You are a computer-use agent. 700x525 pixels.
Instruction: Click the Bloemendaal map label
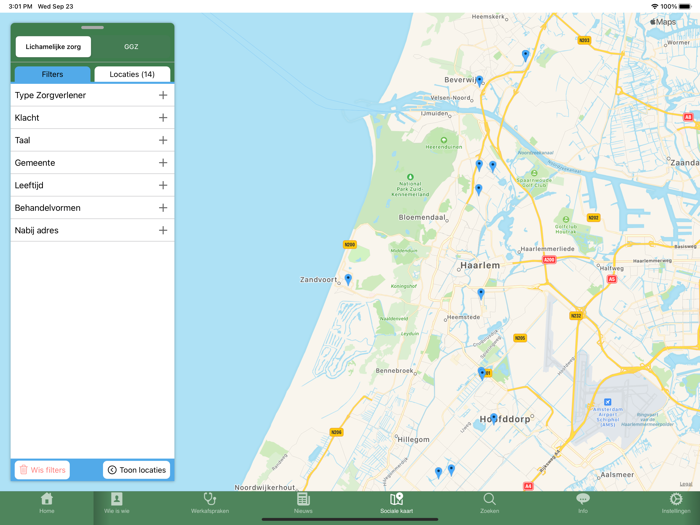pos(422,217)
